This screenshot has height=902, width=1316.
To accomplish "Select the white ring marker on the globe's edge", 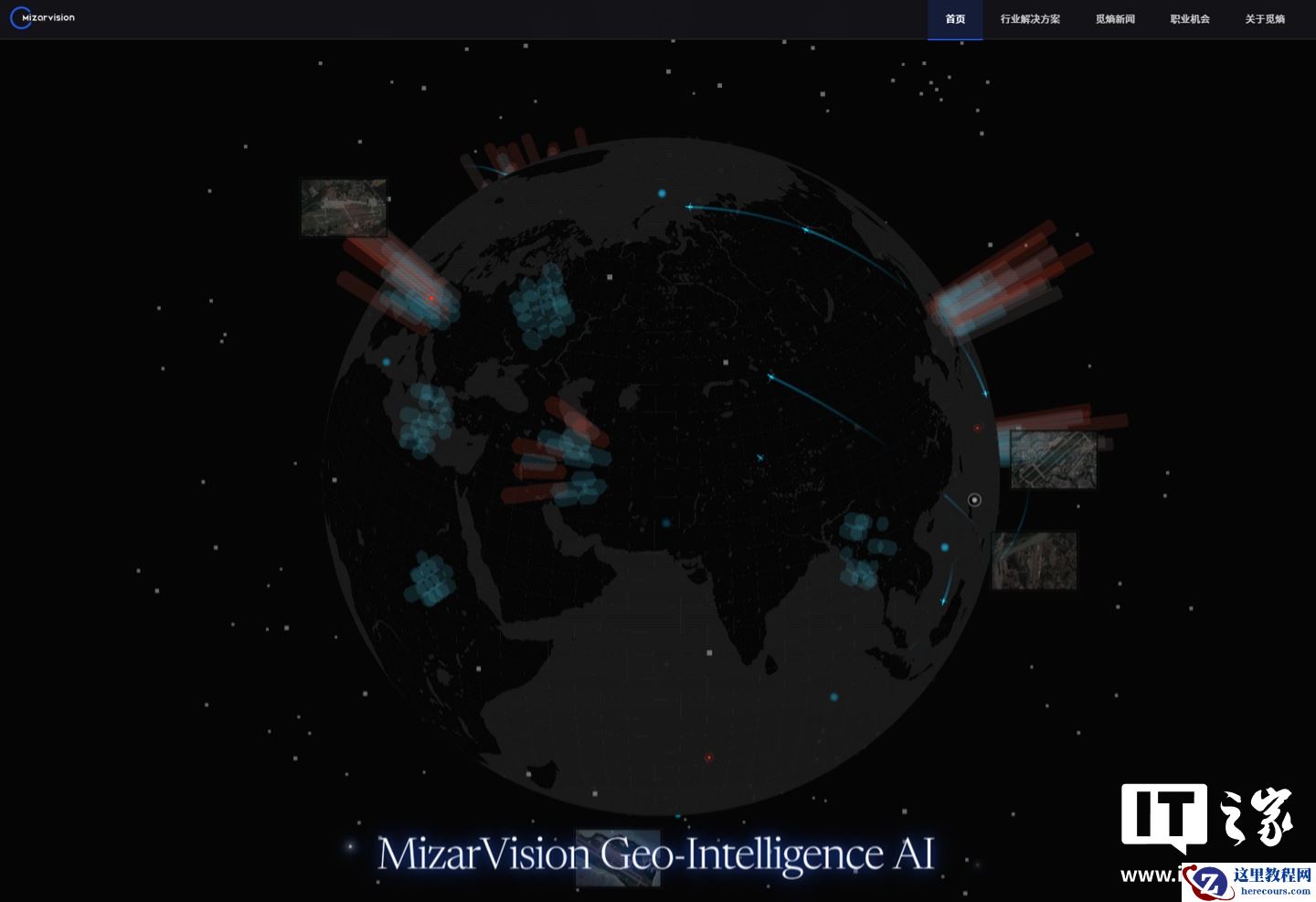I will point(974,500).
